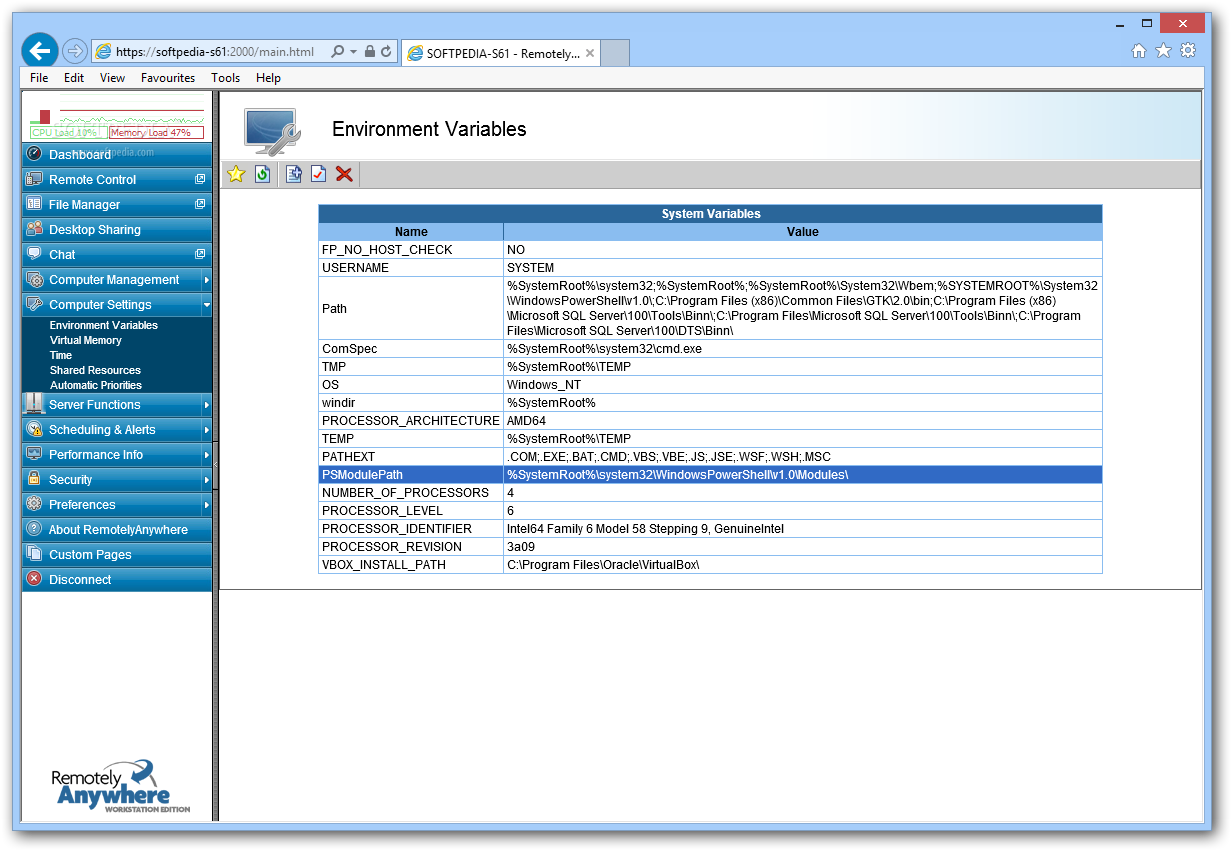Click the File Manager panel icon in sidebar
This screenshot has width=1232, height=851.
click(34, 204)
